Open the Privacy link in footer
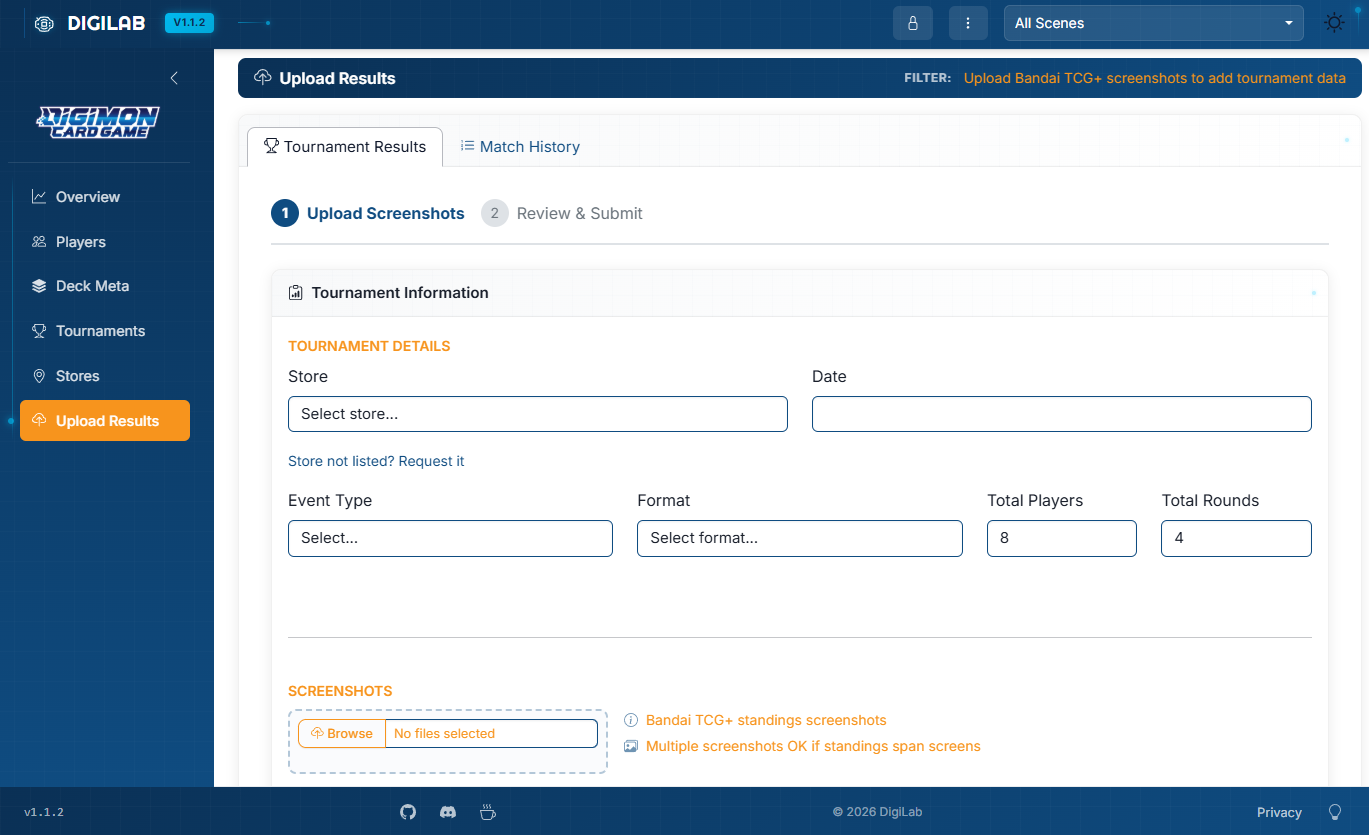The width and height of the screenshot is (1369, 835). (1279, 812)
